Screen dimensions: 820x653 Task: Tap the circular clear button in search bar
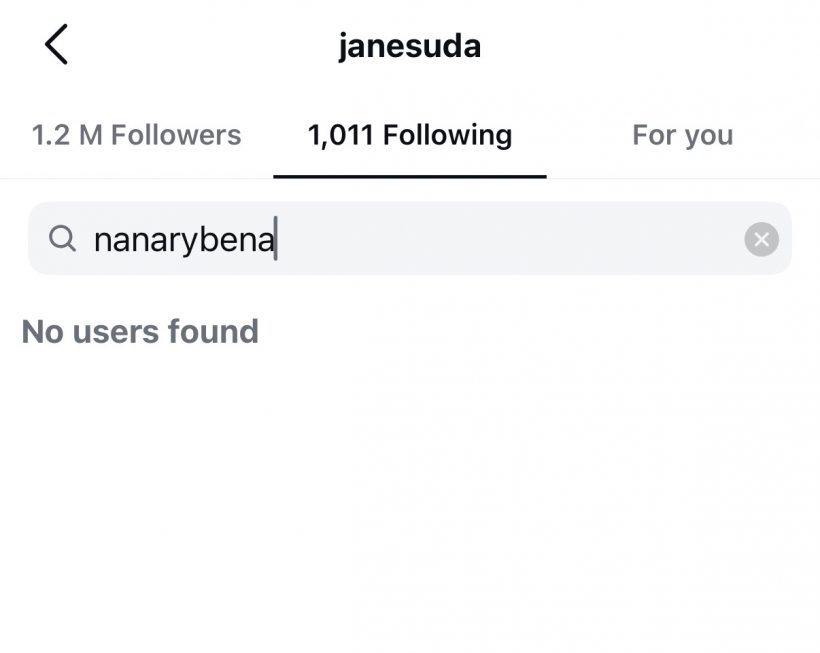click(x=761, y=238)
